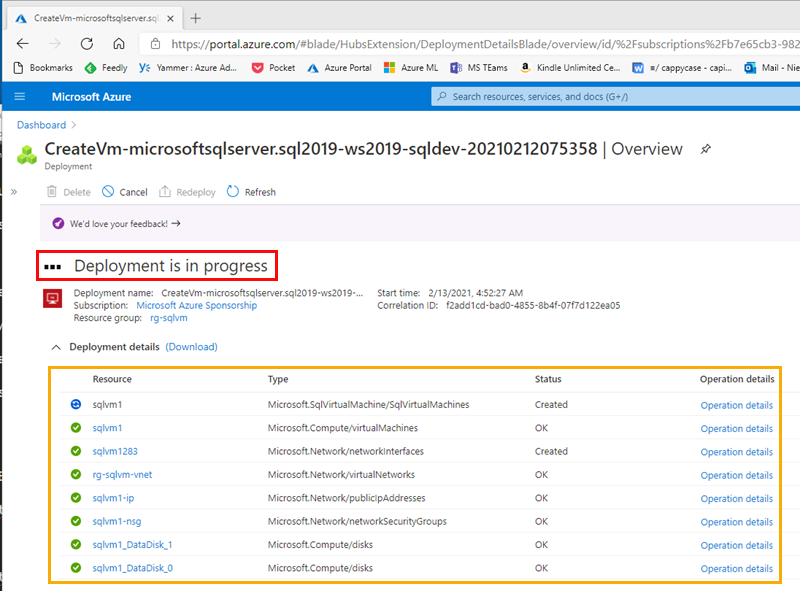Open the sqlvm1 virtual machine resource link

click(107, 428)
